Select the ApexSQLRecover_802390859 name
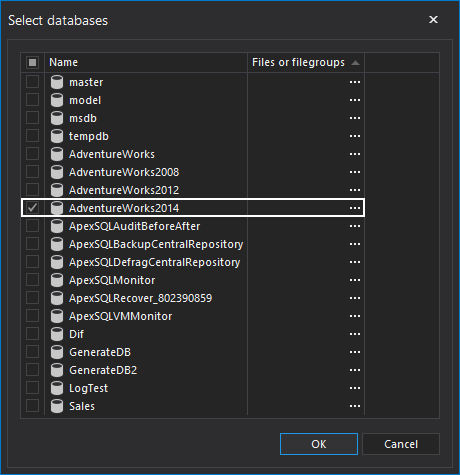Image resolution: width=460 pixels, height=475 pixels. [x=140, y=298]
